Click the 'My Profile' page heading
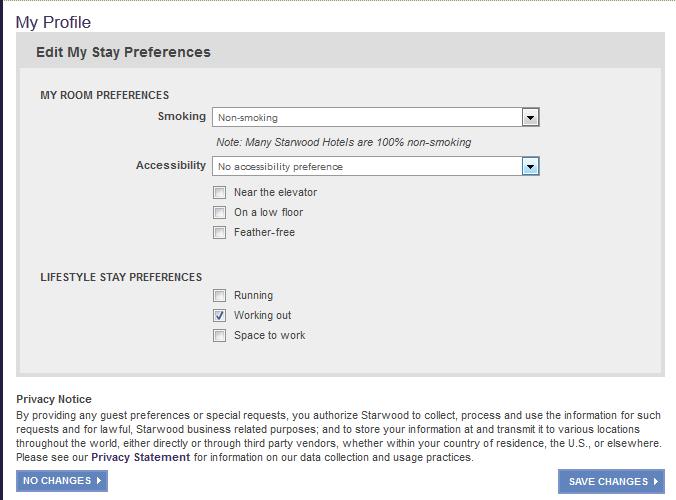Screen dimensions: 676x500 pos(53,22)
